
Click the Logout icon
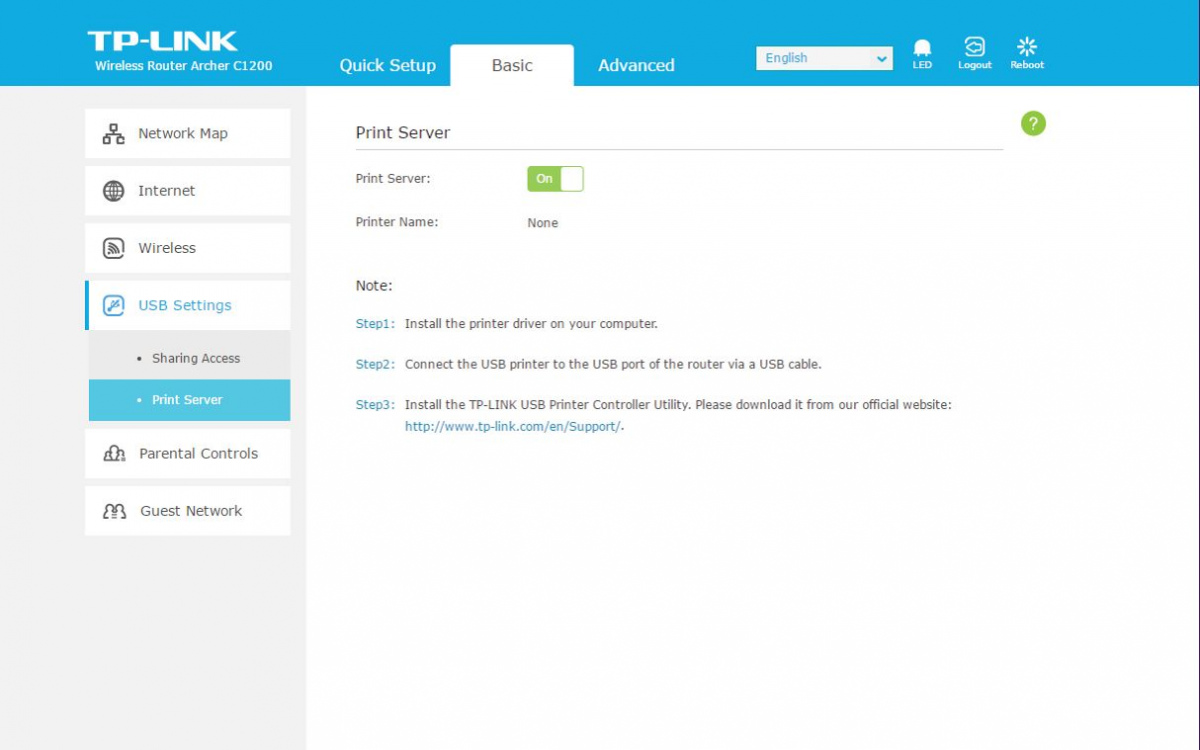[974, 47]
